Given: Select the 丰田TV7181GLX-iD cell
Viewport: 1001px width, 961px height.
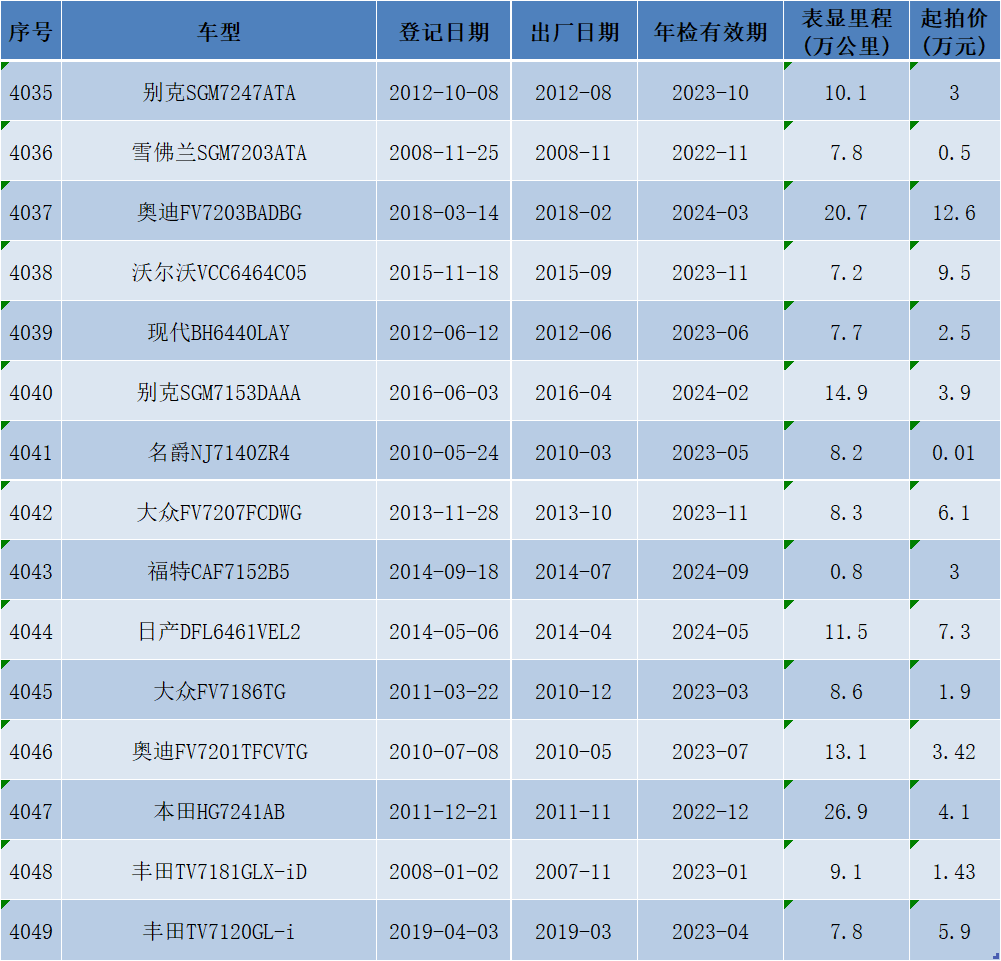Looking at the screenshot, I should 219,871.
